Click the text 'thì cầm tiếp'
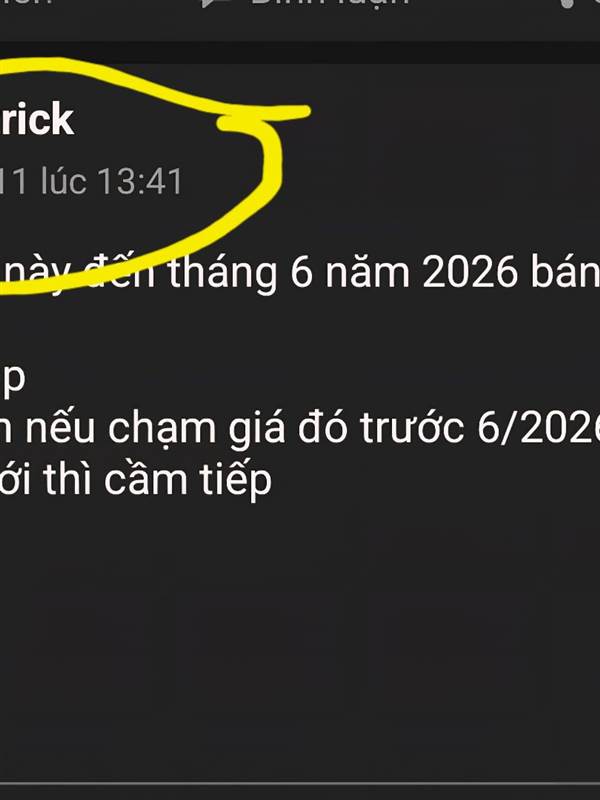The height and width of the screenshot is (800, 600). [157, 480]
